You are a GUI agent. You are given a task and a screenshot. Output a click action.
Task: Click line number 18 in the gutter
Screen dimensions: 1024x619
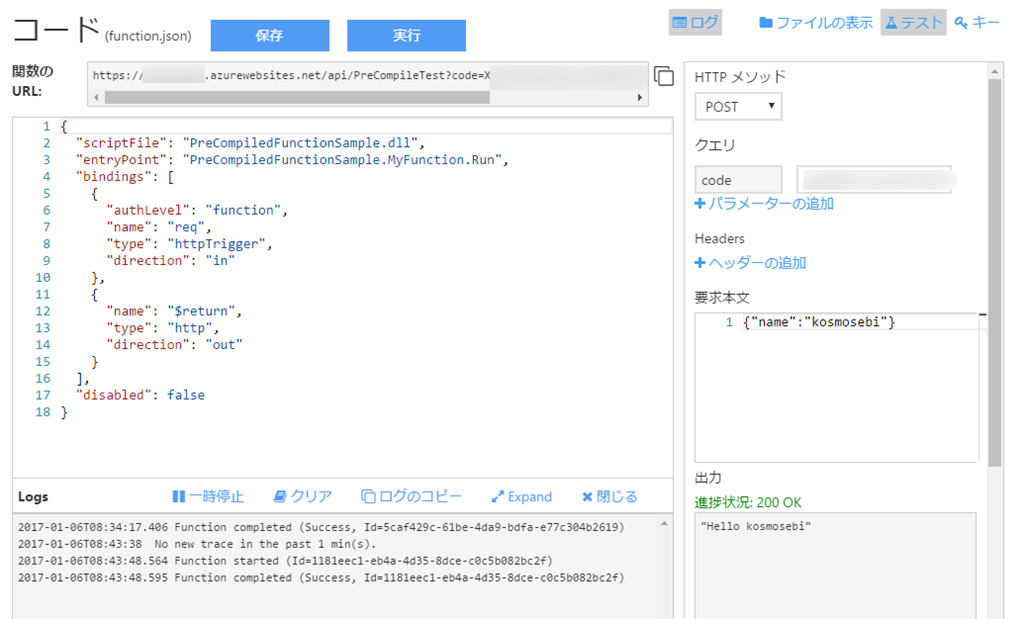point(43,412)
